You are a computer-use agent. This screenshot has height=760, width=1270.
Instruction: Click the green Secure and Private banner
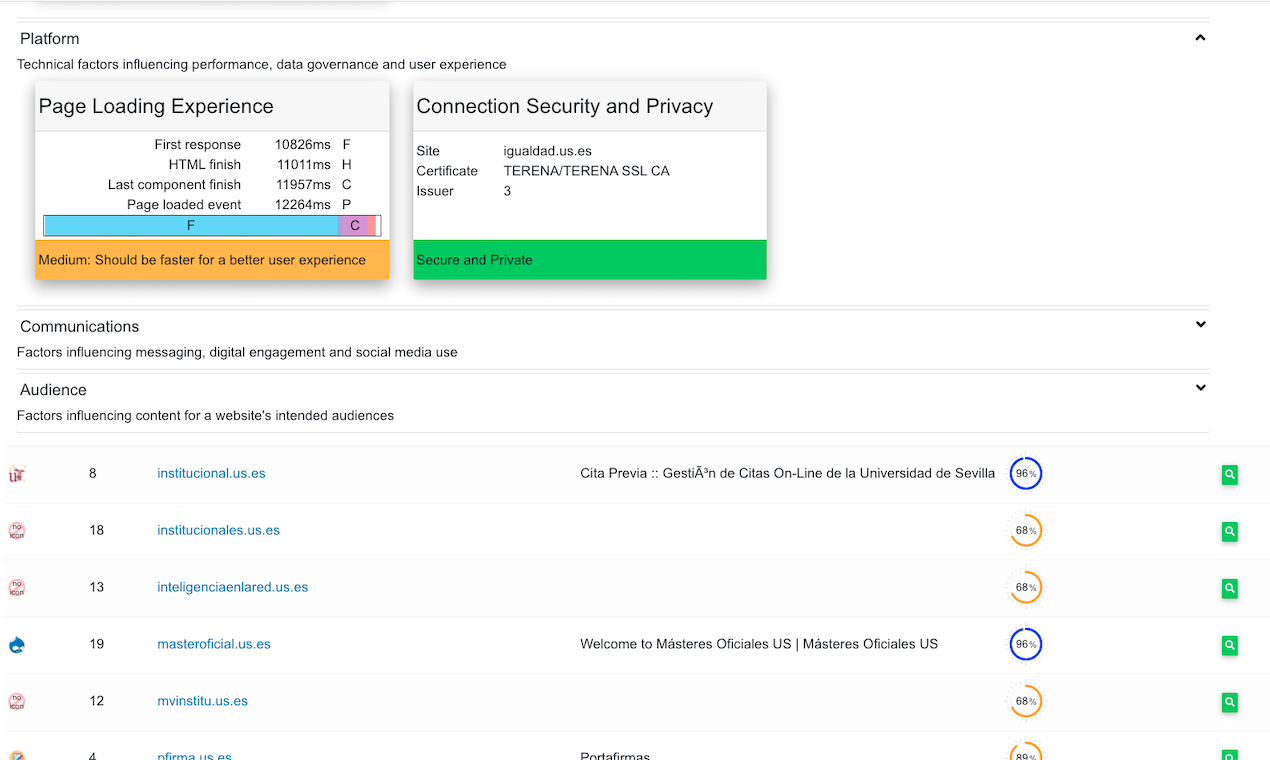(590, 260)
